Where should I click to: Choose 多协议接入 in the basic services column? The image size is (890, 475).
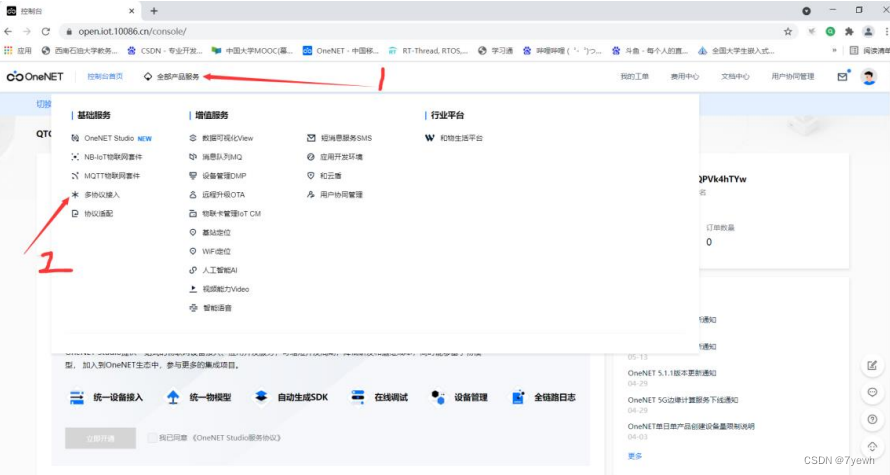click(95, 195)
